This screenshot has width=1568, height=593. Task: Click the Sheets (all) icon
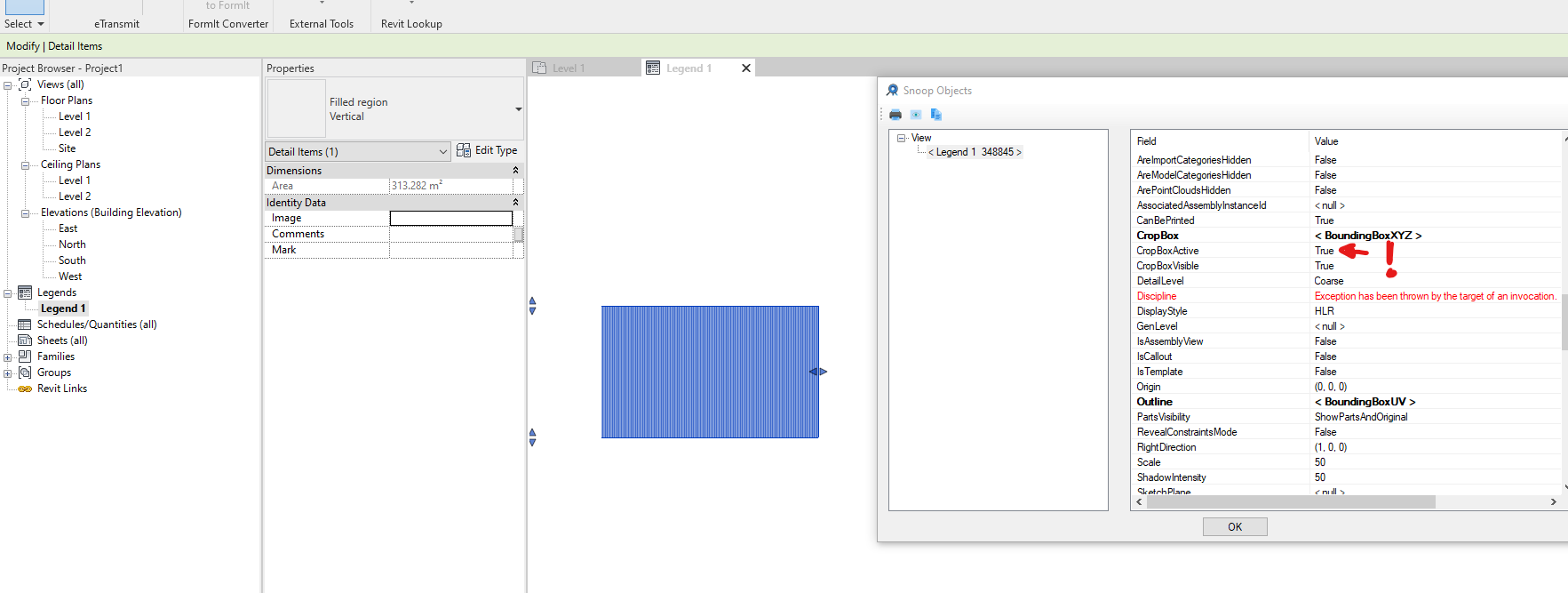point(25,341)
